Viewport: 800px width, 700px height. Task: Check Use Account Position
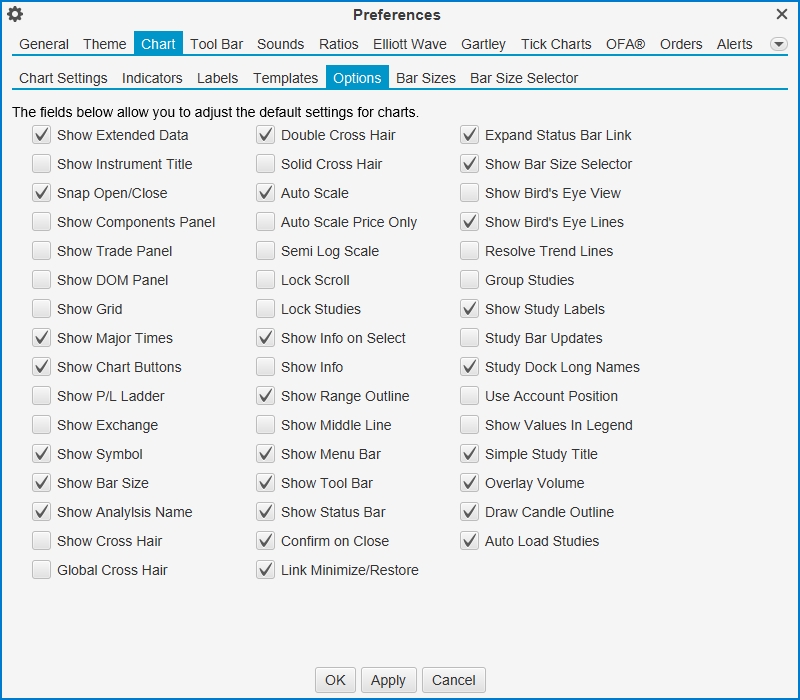click(x=469, y=396)
